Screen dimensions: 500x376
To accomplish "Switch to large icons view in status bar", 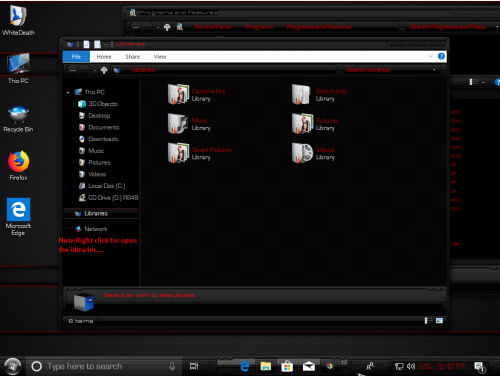I will click(x=439, y=321).
